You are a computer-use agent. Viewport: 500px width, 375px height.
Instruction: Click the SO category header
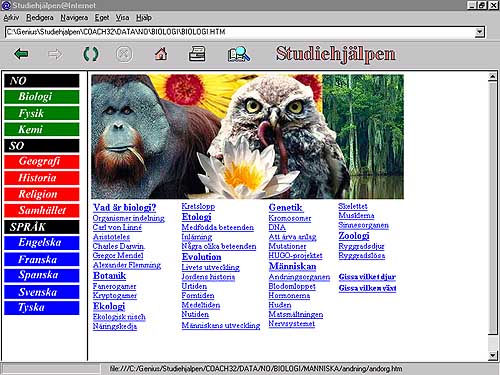point(42,146)
